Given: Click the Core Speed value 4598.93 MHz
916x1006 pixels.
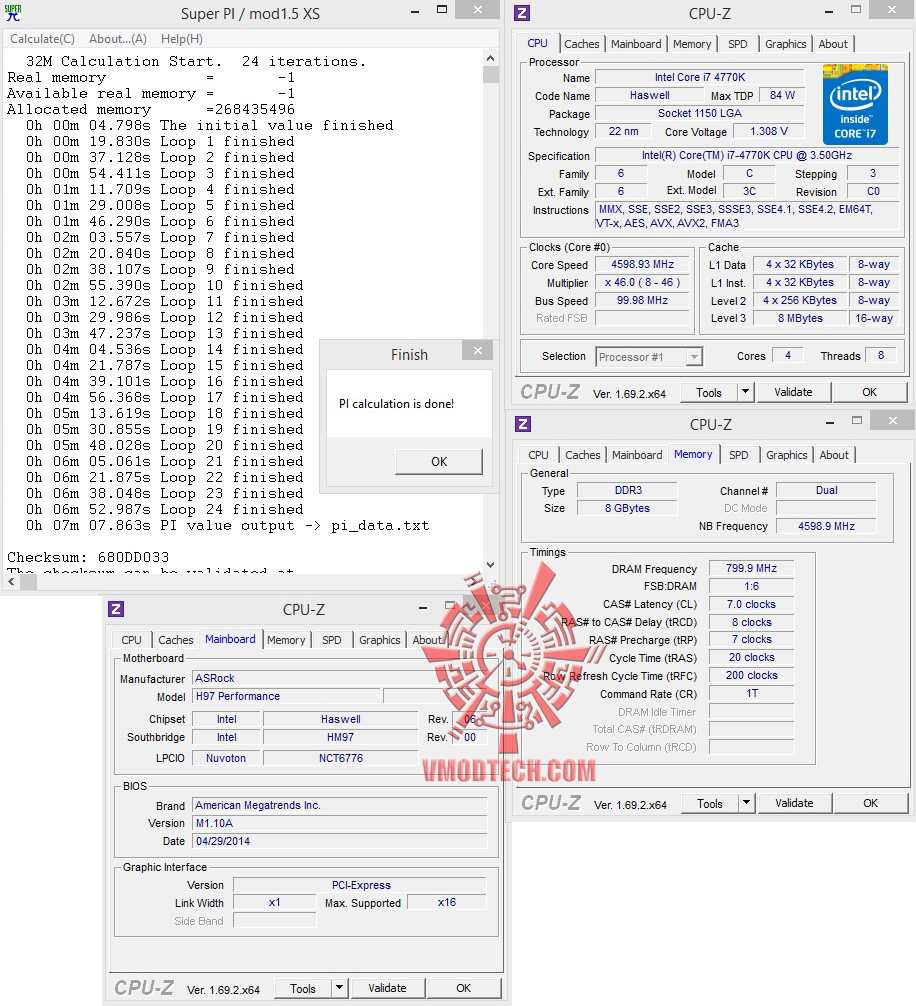Looking at the screenshot, I should 642,265.
